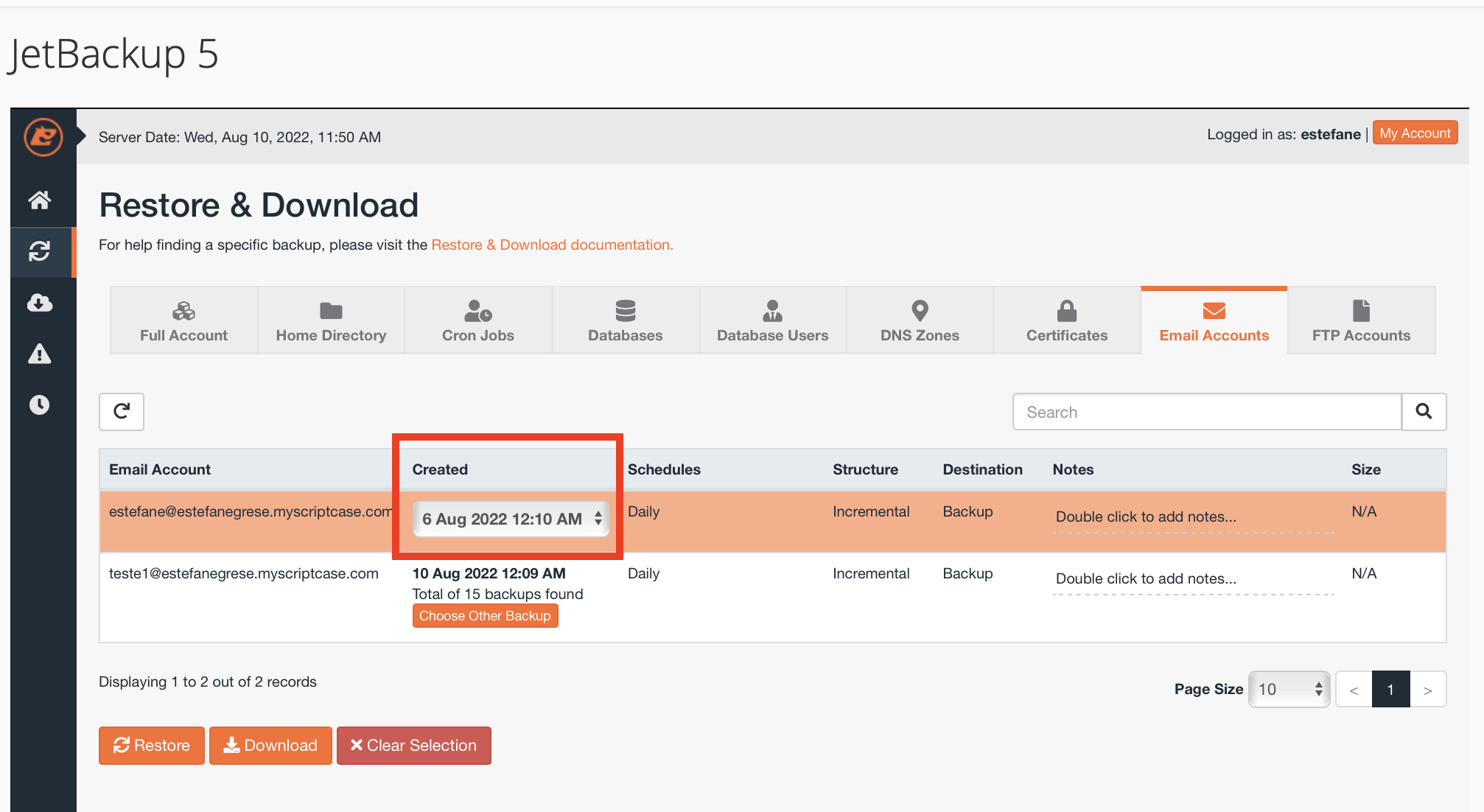Click into the Search input field
Screen dimensions: 1484x812
(1206, 412)
